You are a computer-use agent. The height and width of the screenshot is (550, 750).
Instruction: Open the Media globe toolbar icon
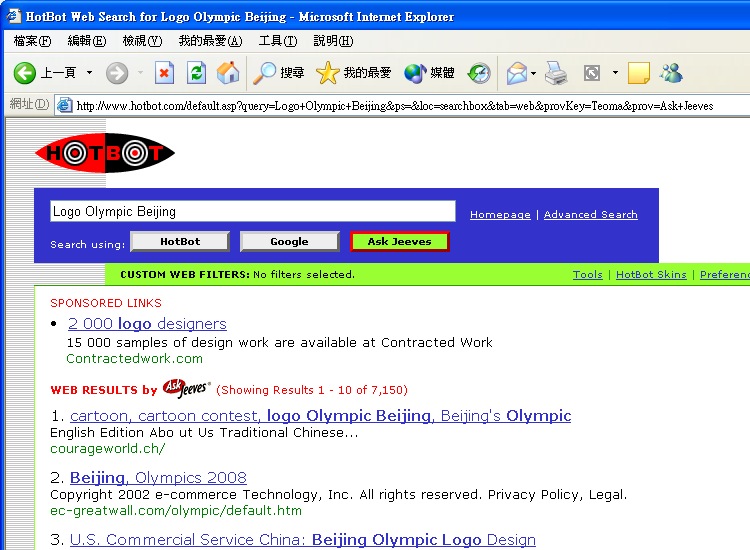(x=415, y=73)
